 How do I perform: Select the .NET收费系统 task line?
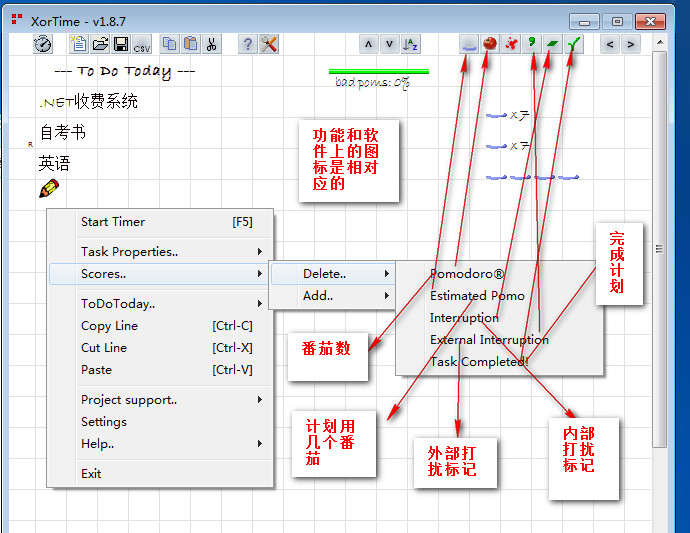[88, 102]
